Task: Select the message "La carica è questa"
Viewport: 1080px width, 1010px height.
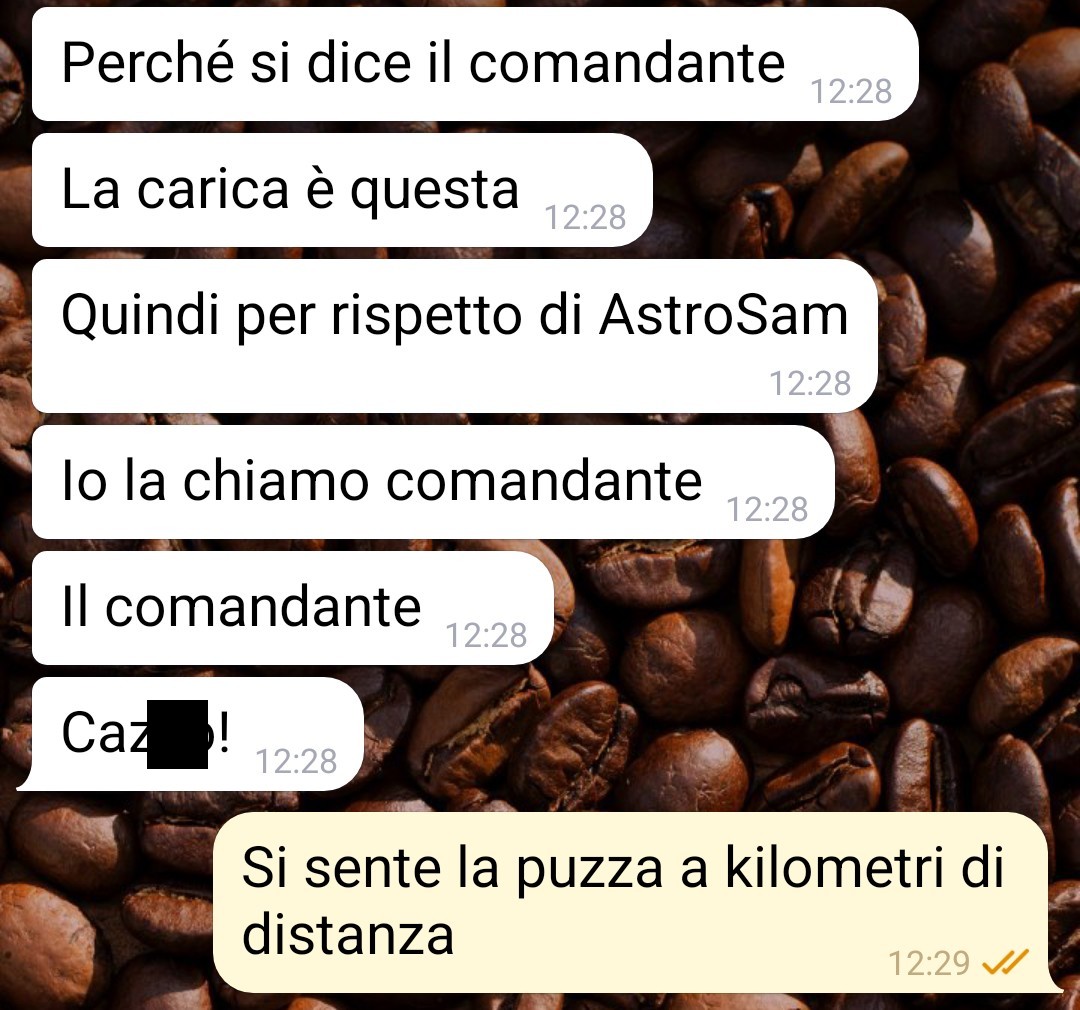Action: point(342,190)
